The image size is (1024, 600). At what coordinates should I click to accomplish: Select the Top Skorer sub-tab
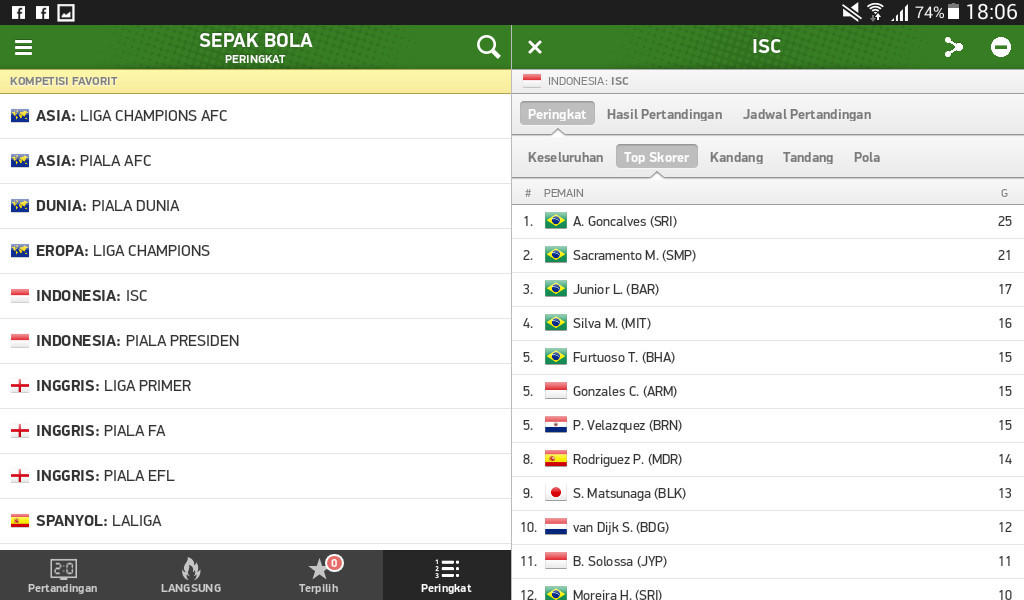tap(656, 157)
